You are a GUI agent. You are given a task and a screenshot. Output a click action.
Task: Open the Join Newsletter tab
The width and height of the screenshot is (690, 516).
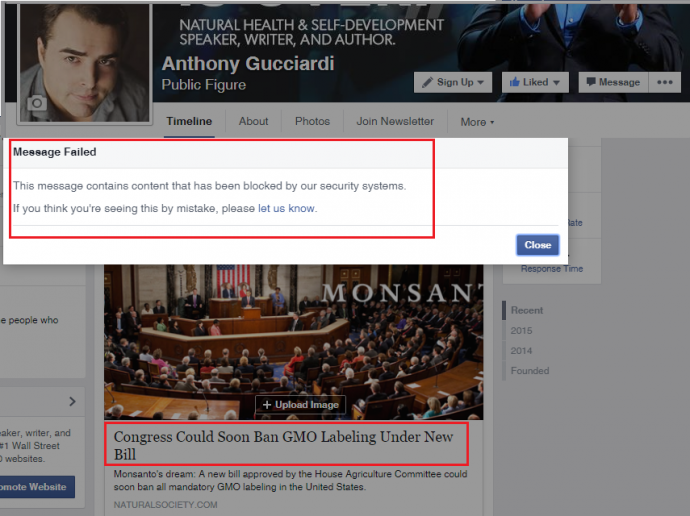[395, 121]
